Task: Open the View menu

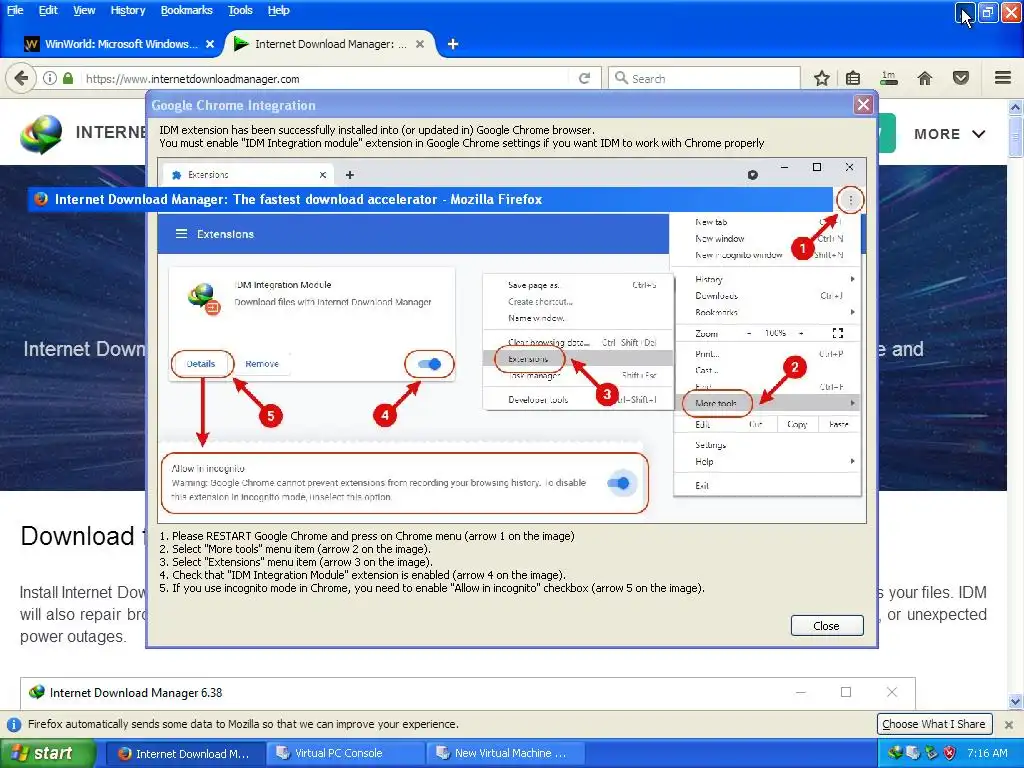Action: [84, 10]
